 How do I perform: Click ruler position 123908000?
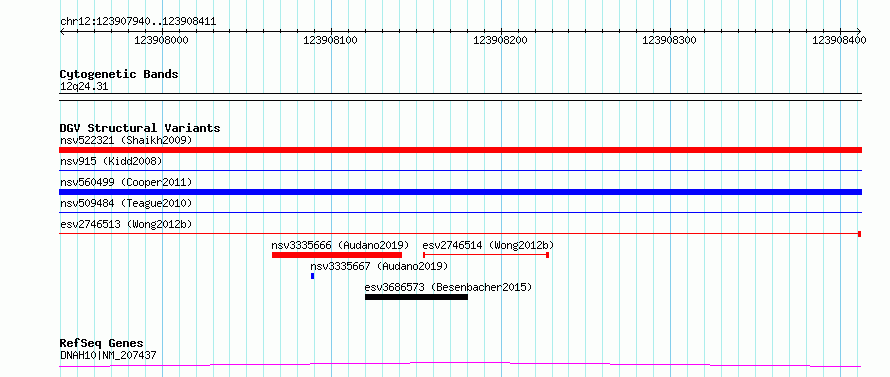(x=162, y=40)
